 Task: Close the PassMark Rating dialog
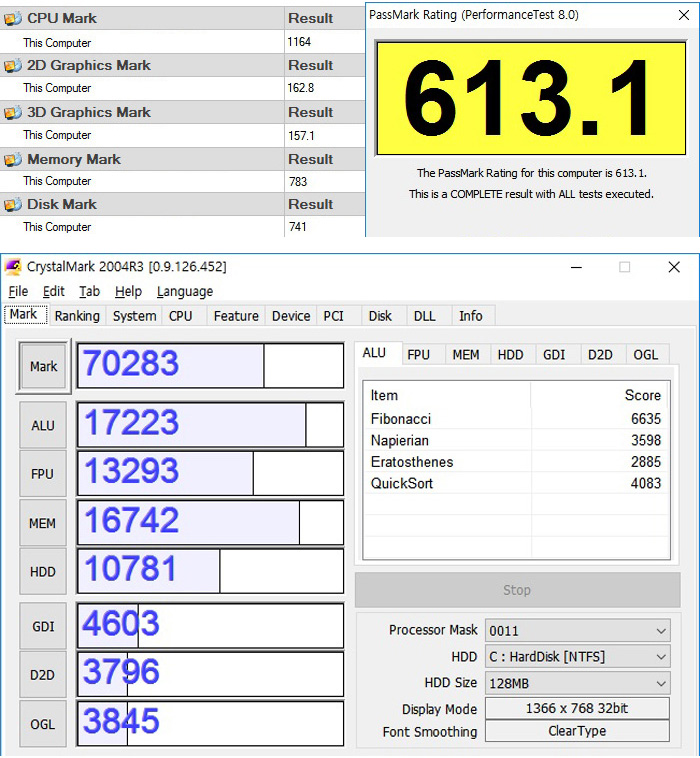coord(684,15)
